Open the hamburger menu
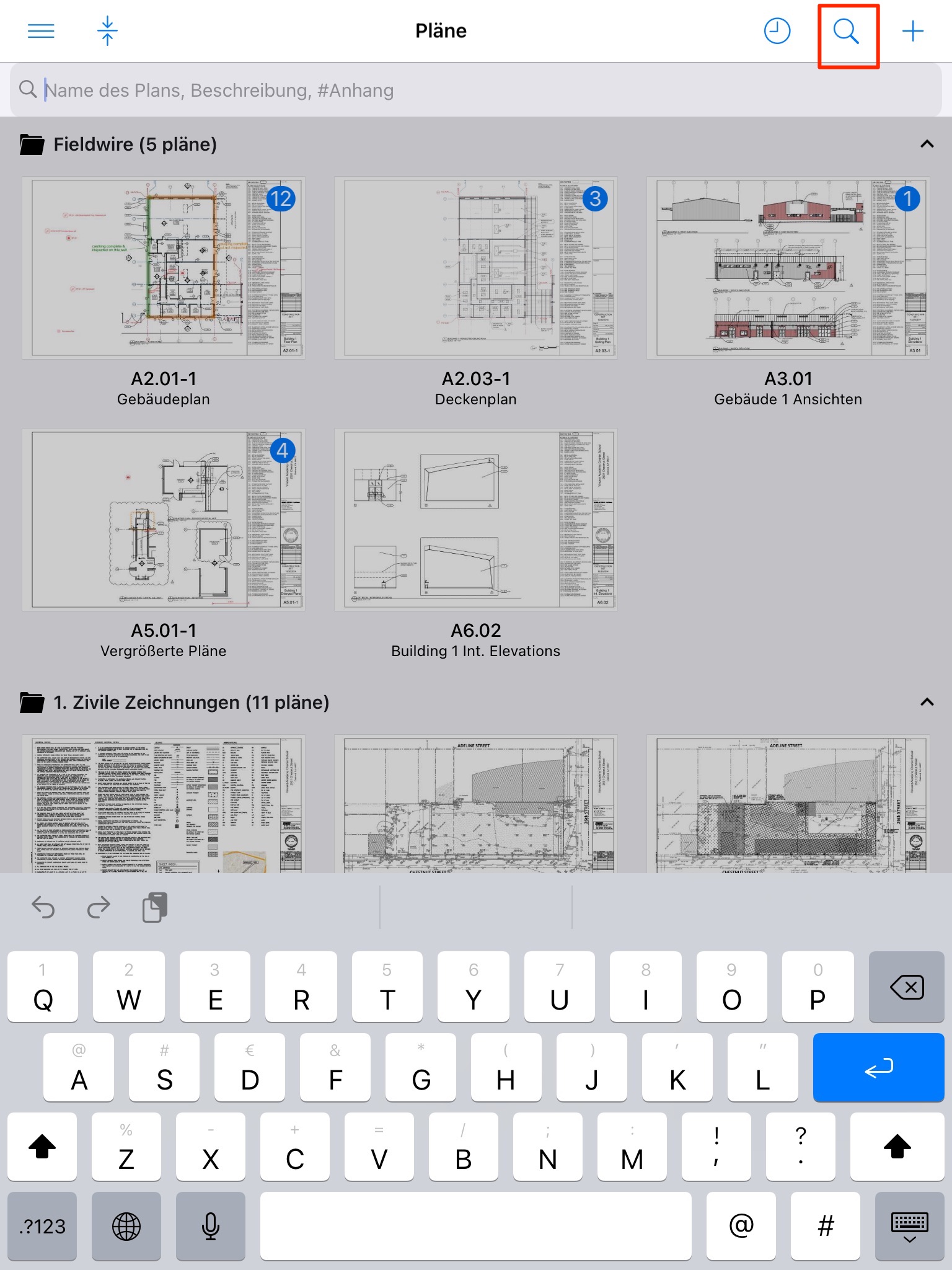Image resolution: width=952 pixels, height=1270 pixels. point(41,31)
